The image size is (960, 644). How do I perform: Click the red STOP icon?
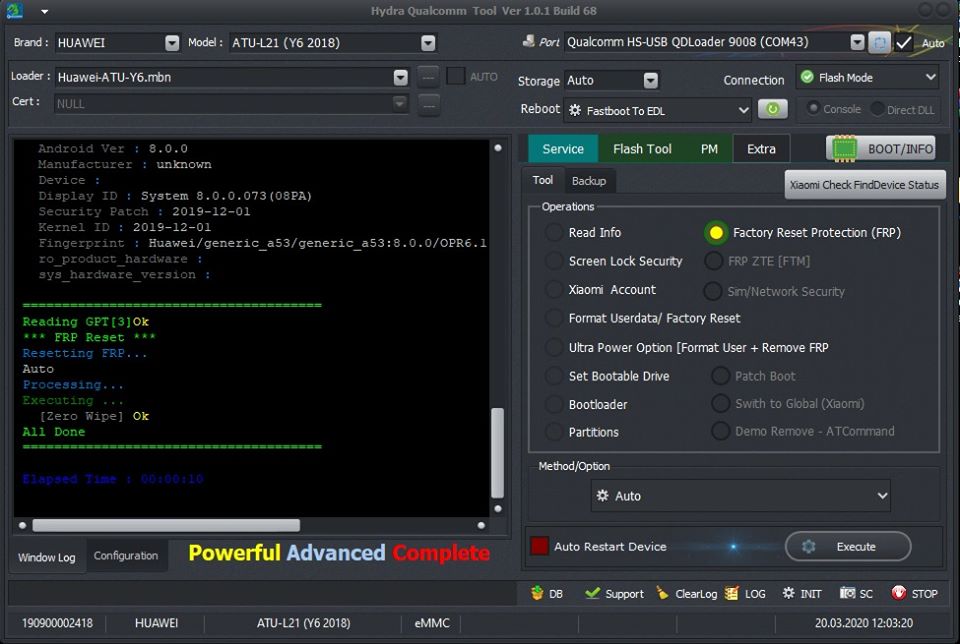898,593
